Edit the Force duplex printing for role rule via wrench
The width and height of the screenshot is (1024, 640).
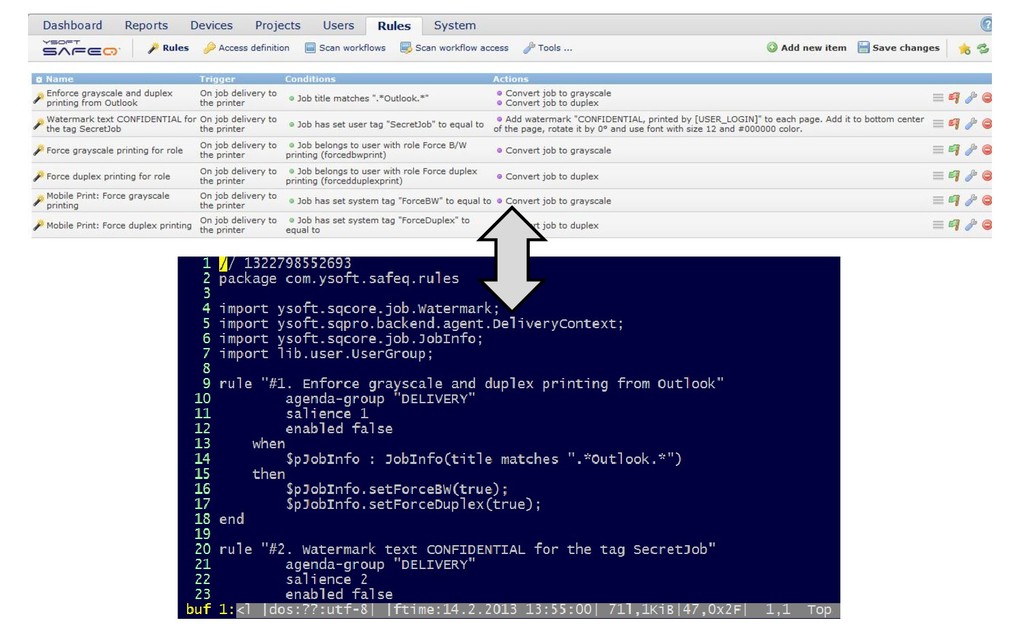[x=970, y=176]
